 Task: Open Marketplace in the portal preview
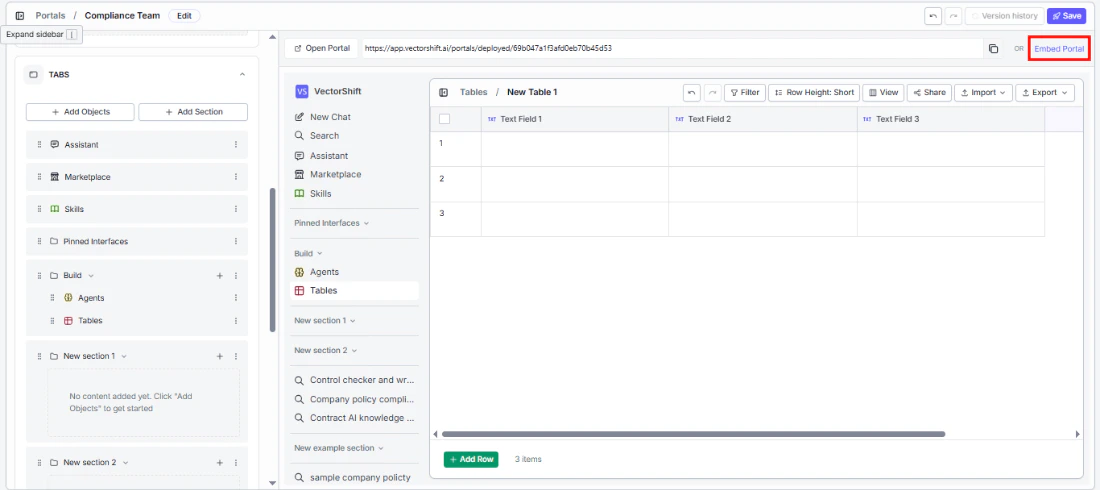pyautogui.click(x=354, y=174)
